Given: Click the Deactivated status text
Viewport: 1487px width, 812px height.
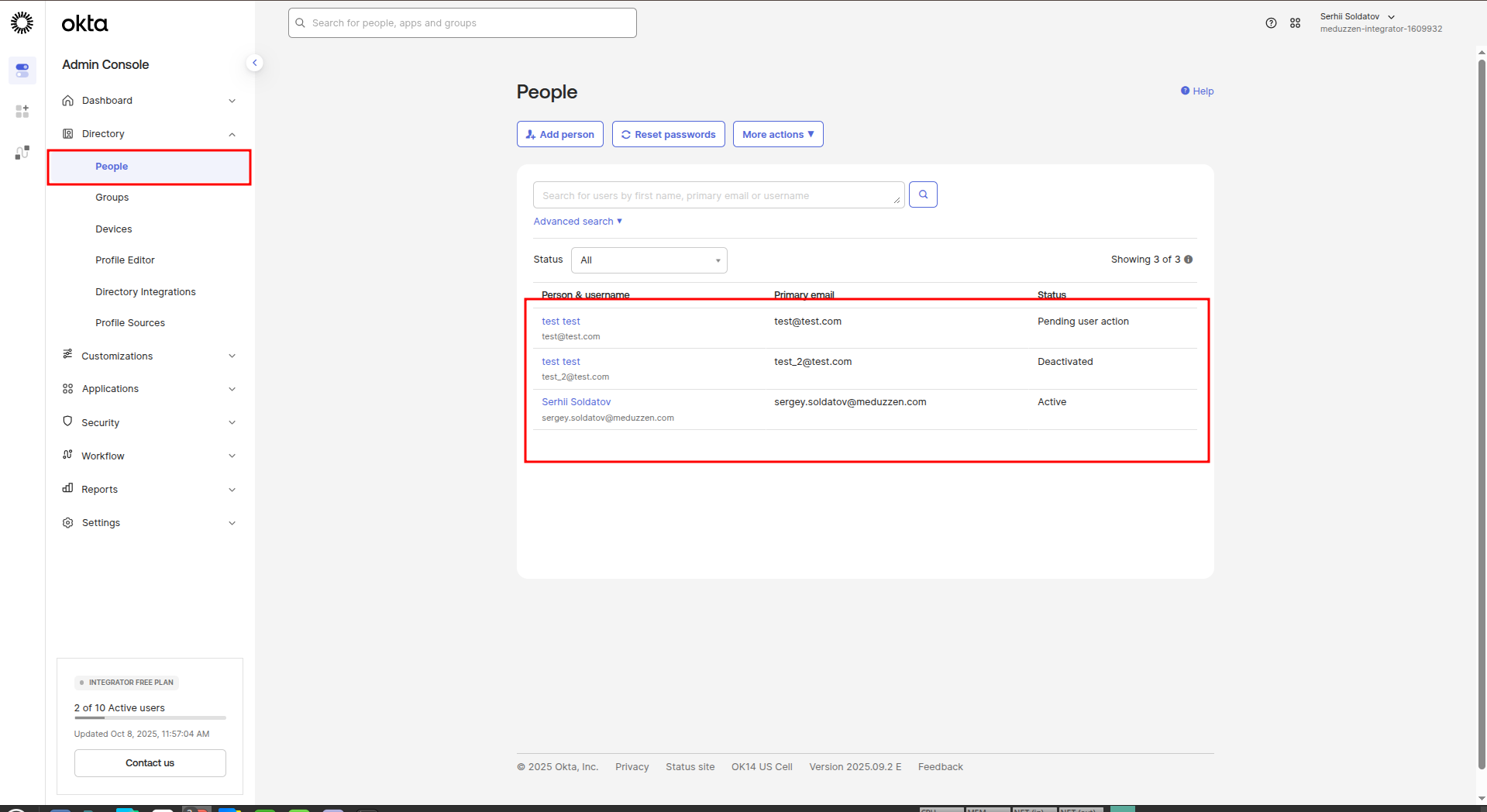Looking at the screenshot, I should pyautogui.click(x=1065, y=362).
